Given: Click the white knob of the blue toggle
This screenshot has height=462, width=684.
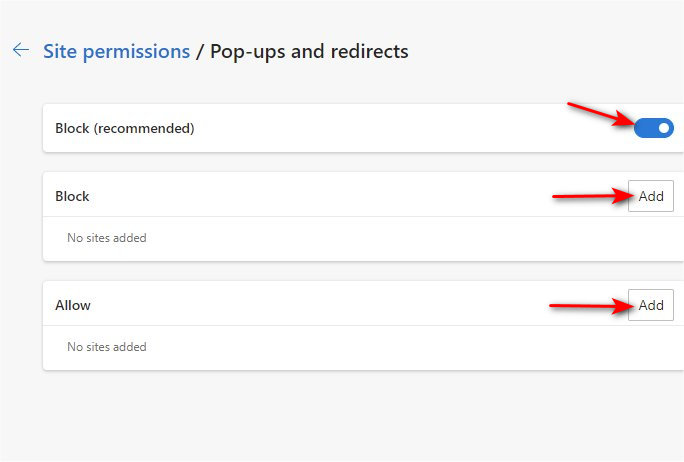Looking at the screenshot, I should [663, 128].
